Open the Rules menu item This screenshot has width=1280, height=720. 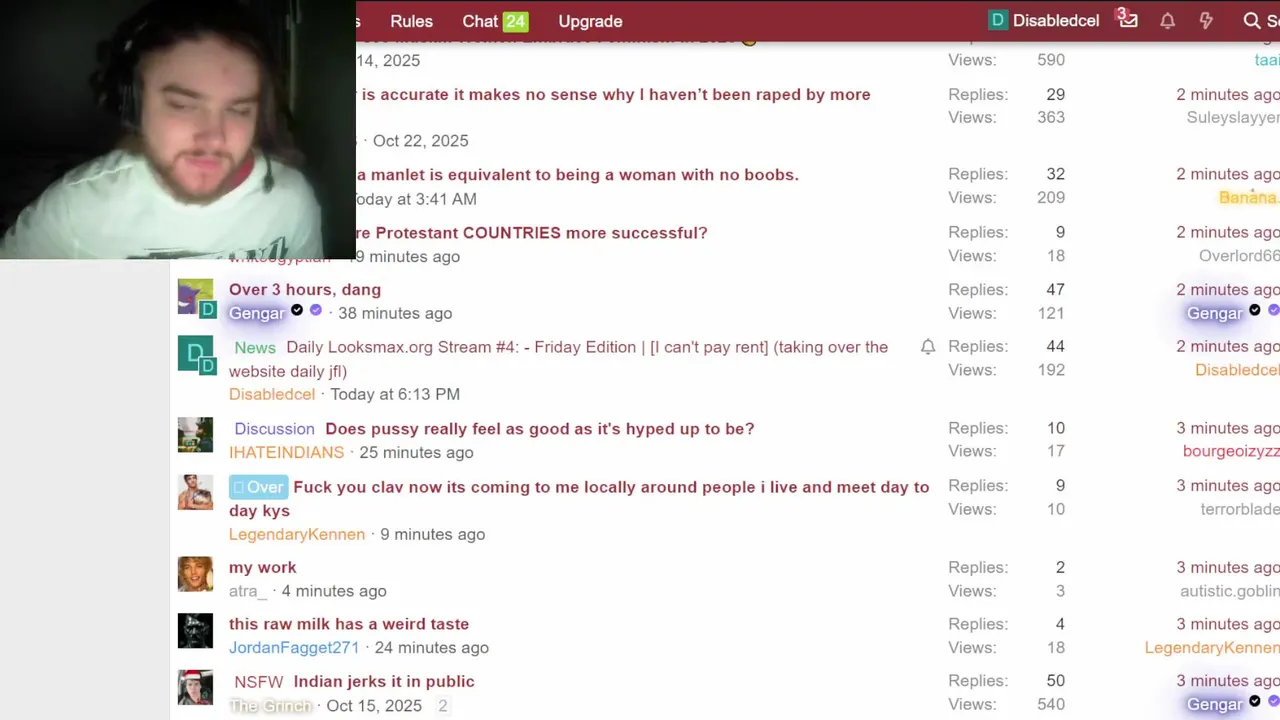tap(411, 21)
